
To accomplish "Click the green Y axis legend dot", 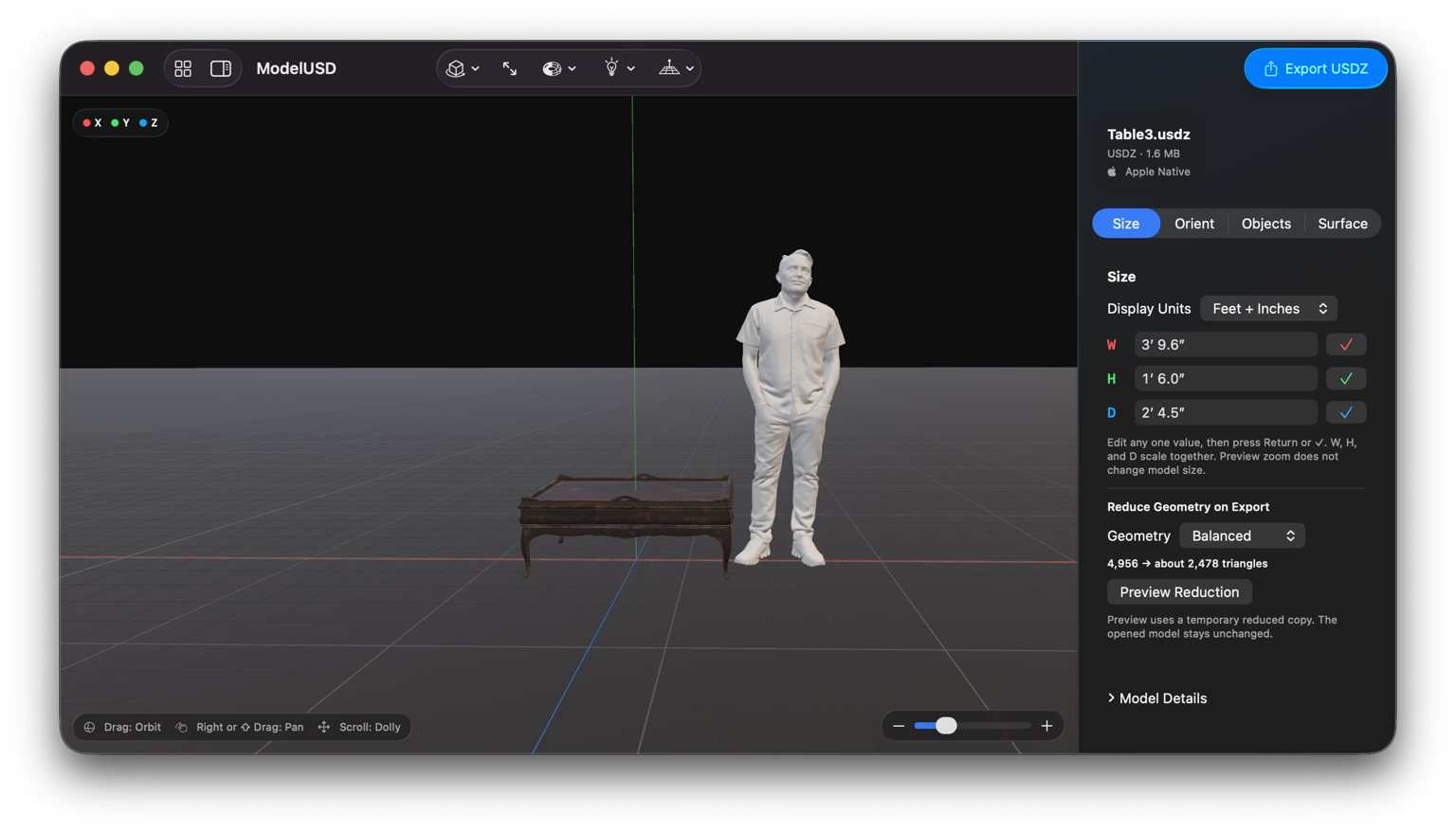I will 115,123.
